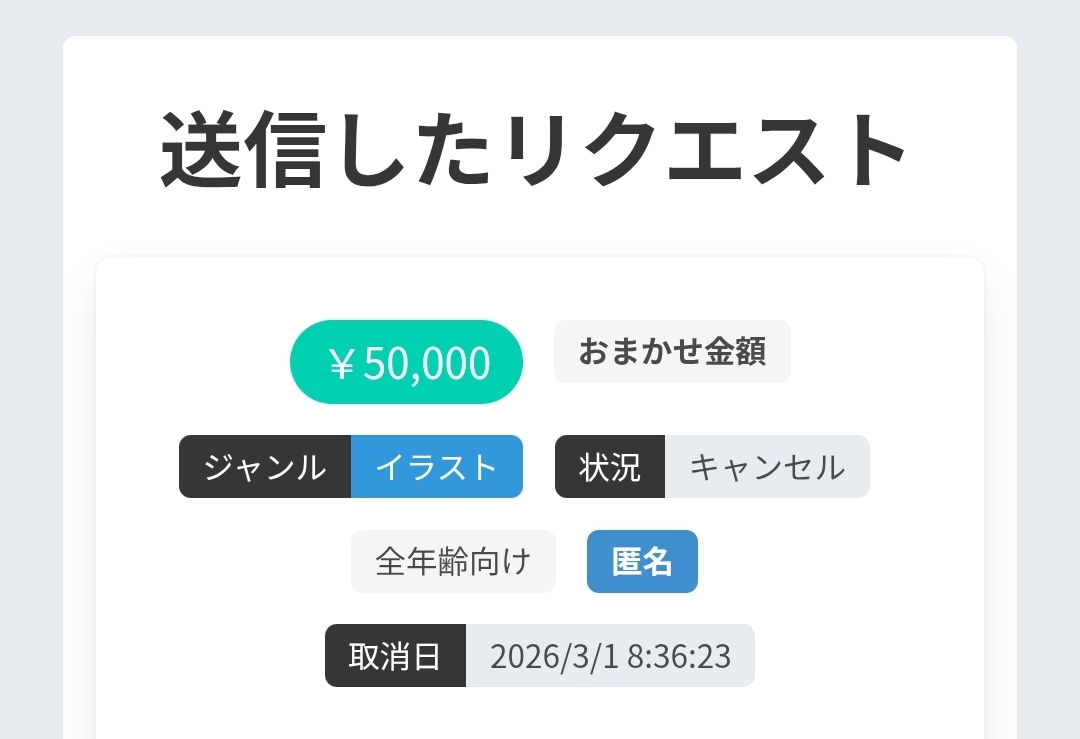Select the 2026/3/1 cancellation date
The image size is (1080, 739).
tap(554, 656)
